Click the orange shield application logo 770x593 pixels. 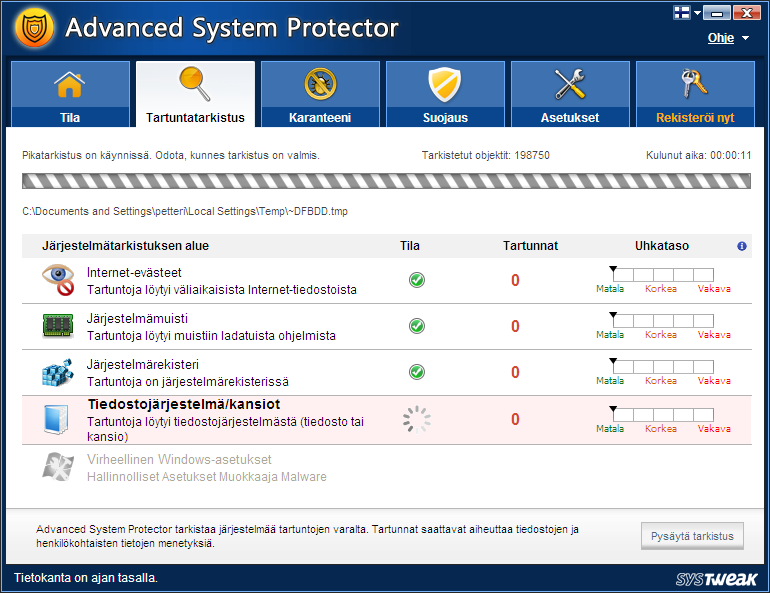[x=34, y=28]
